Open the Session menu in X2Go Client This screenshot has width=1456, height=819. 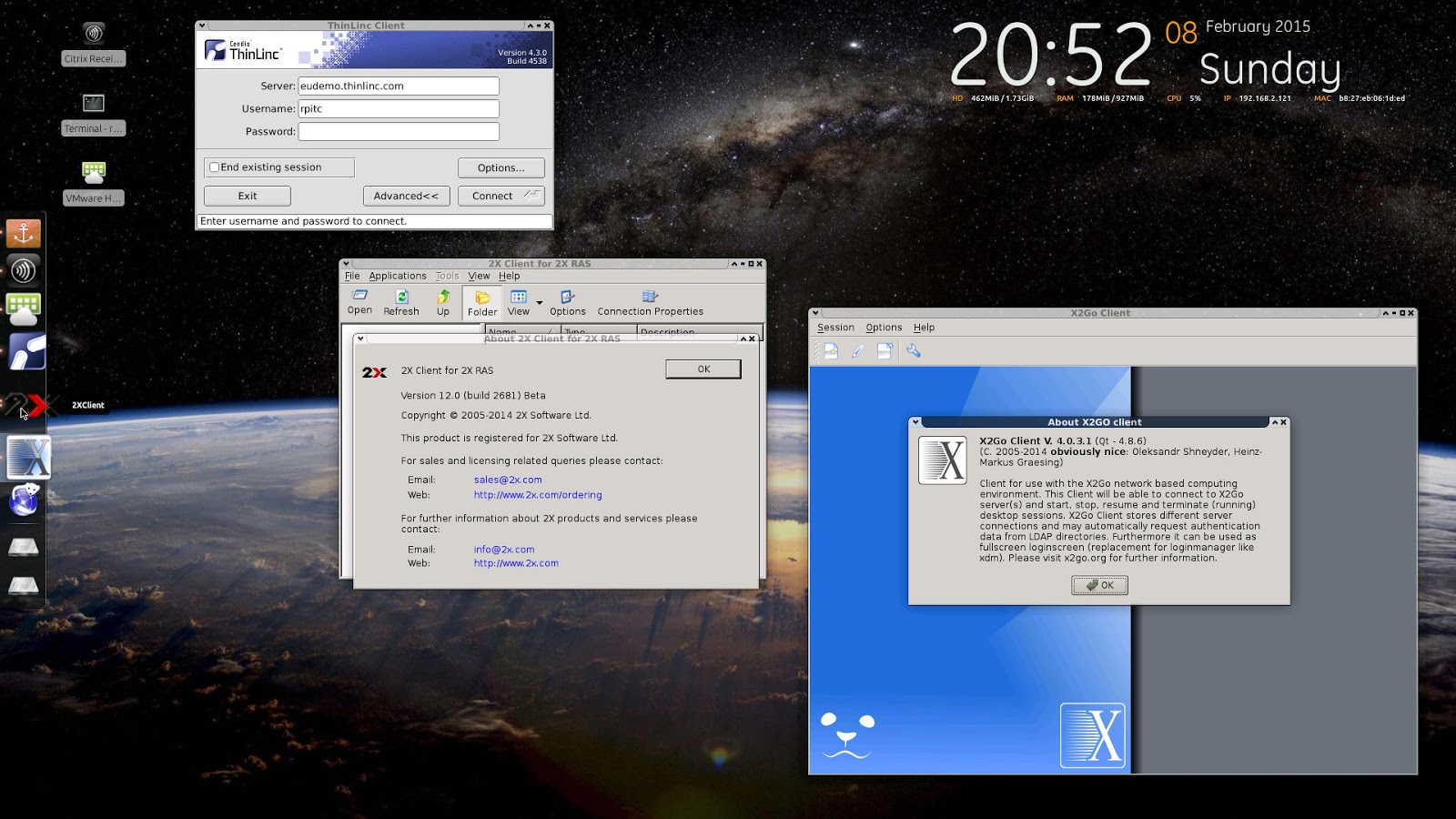[x=835, y=328]
